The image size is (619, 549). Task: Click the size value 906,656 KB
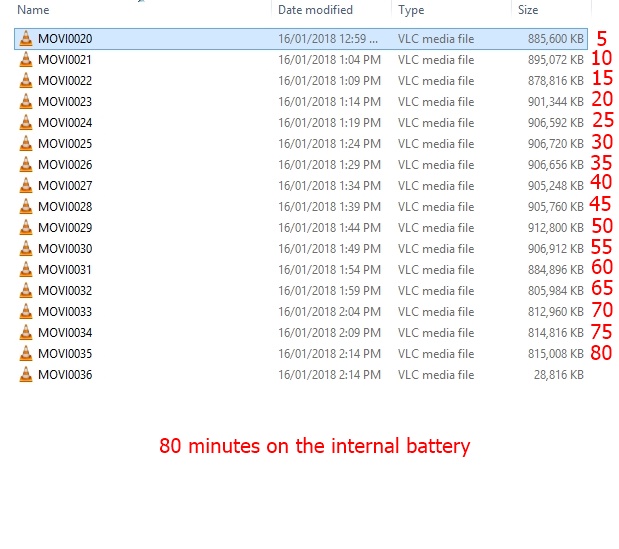pos(555,165)
